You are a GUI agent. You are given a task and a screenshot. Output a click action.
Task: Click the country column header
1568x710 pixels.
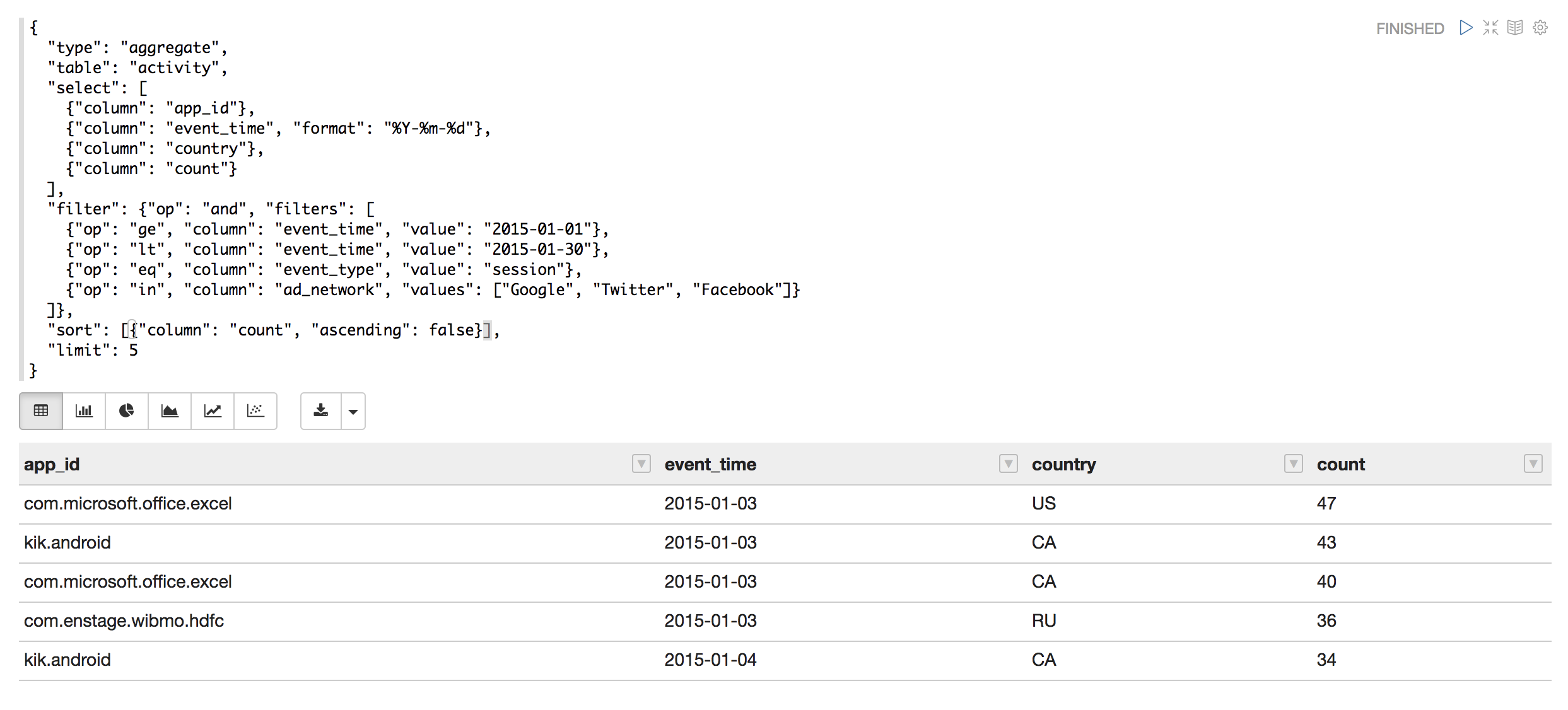click(1064, 465)
